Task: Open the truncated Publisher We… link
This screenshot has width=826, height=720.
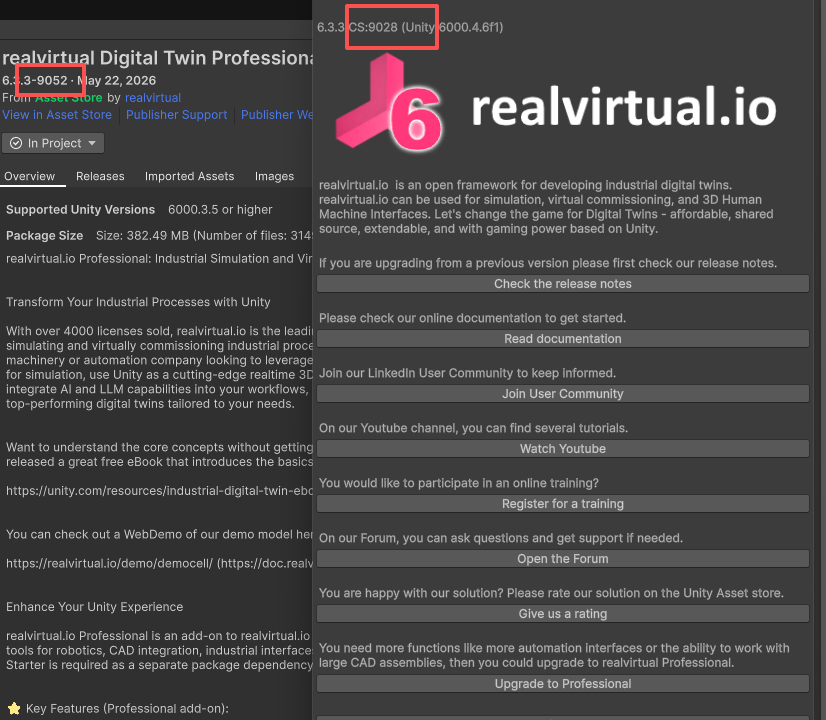Action: [277, 115]
